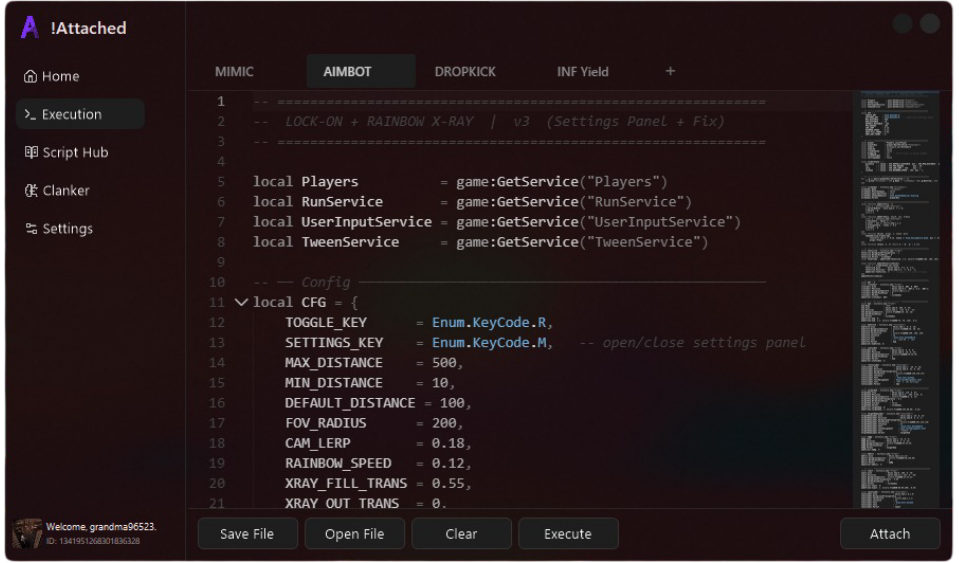This screenshot has height=563, width=959.
Task: Open the Script Hub section
Action: click(66, 152)
